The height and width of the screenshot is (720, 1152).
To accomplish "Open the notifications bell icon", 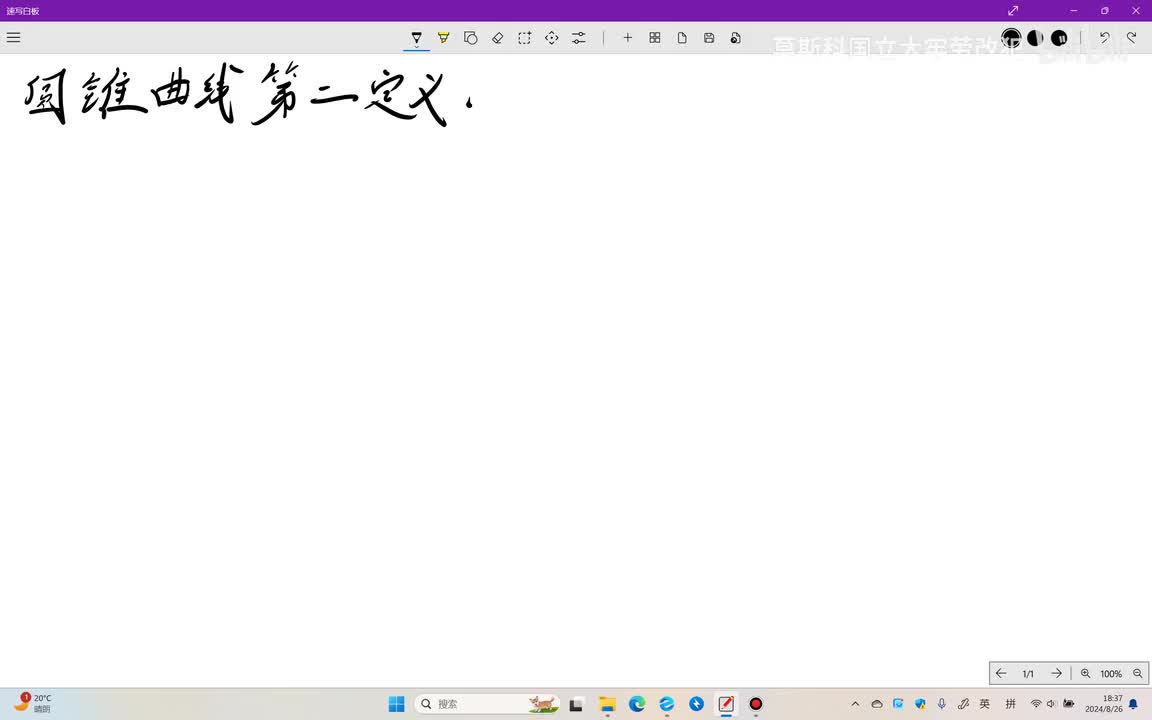I will click(x=1133, y=704).
